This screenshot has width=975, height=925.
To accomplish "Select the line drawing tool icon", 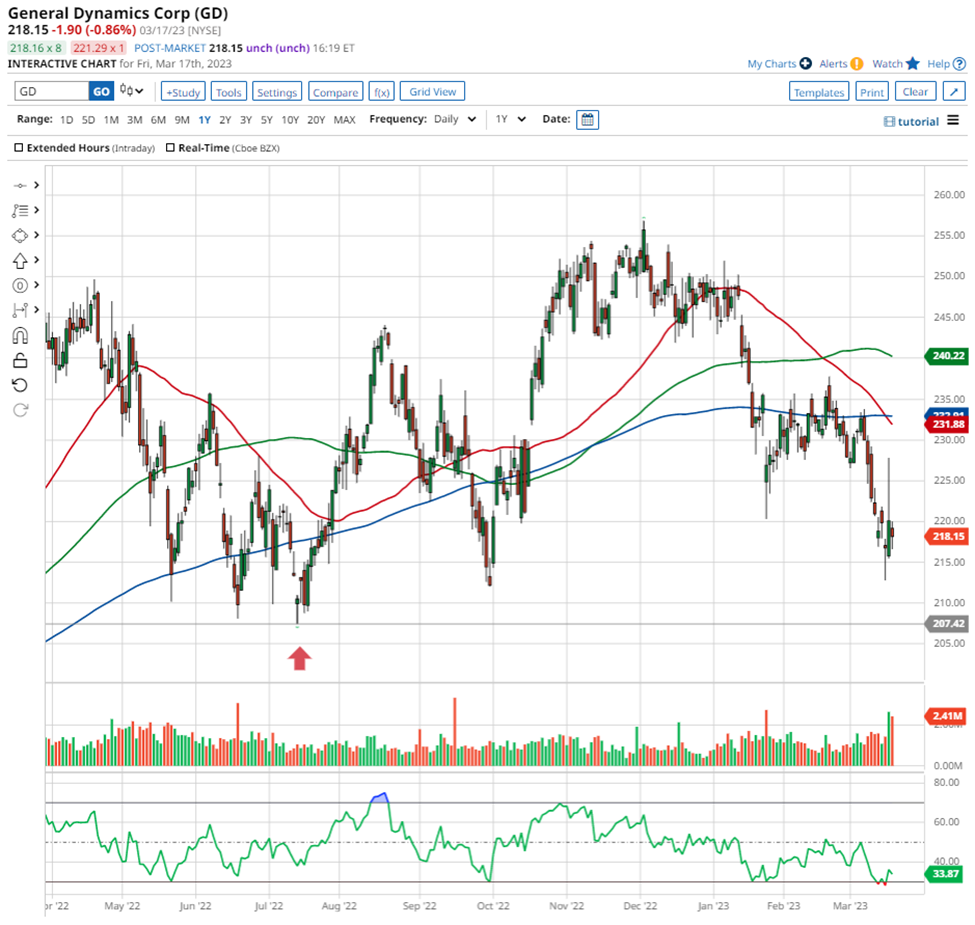I will (20, 185).
